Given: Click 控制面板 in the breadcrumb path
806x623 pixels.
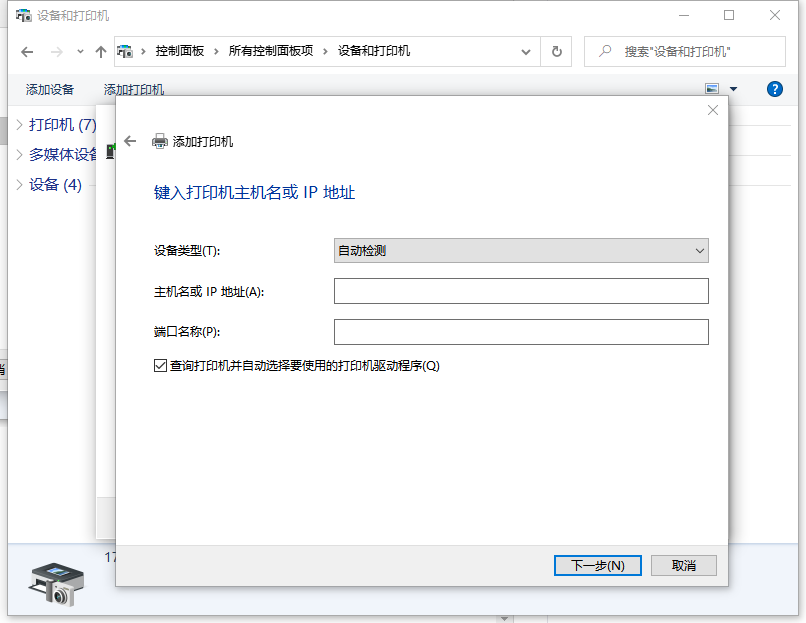Looking at the screenshot, I should coord(181,51).
